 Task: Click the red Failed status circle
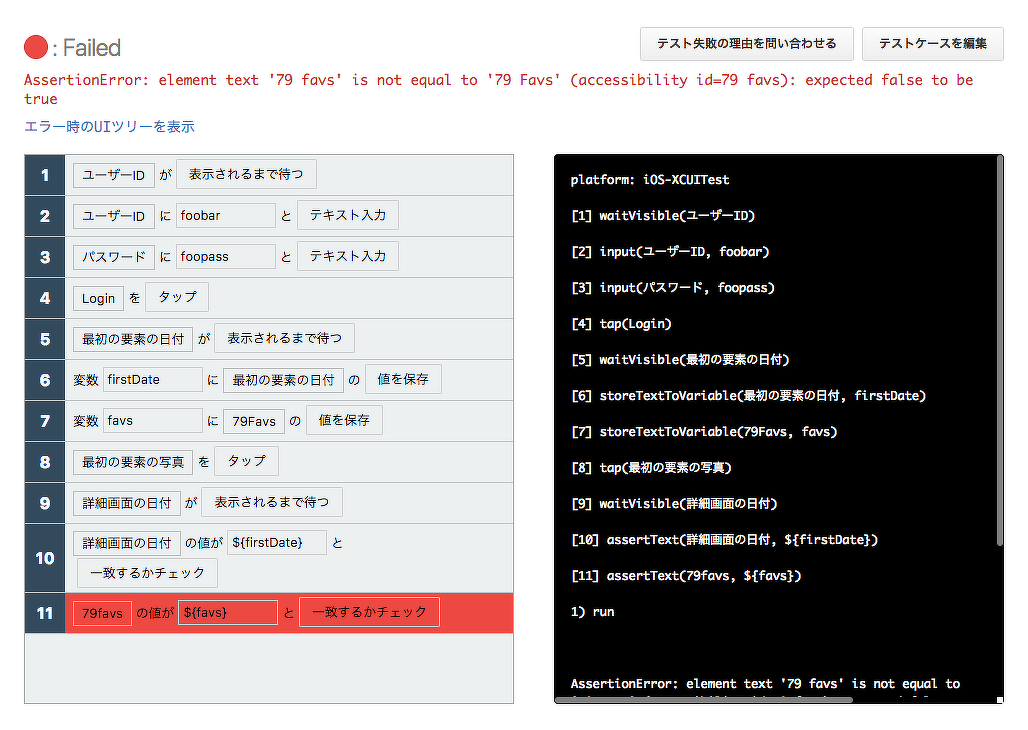[36, 47]
